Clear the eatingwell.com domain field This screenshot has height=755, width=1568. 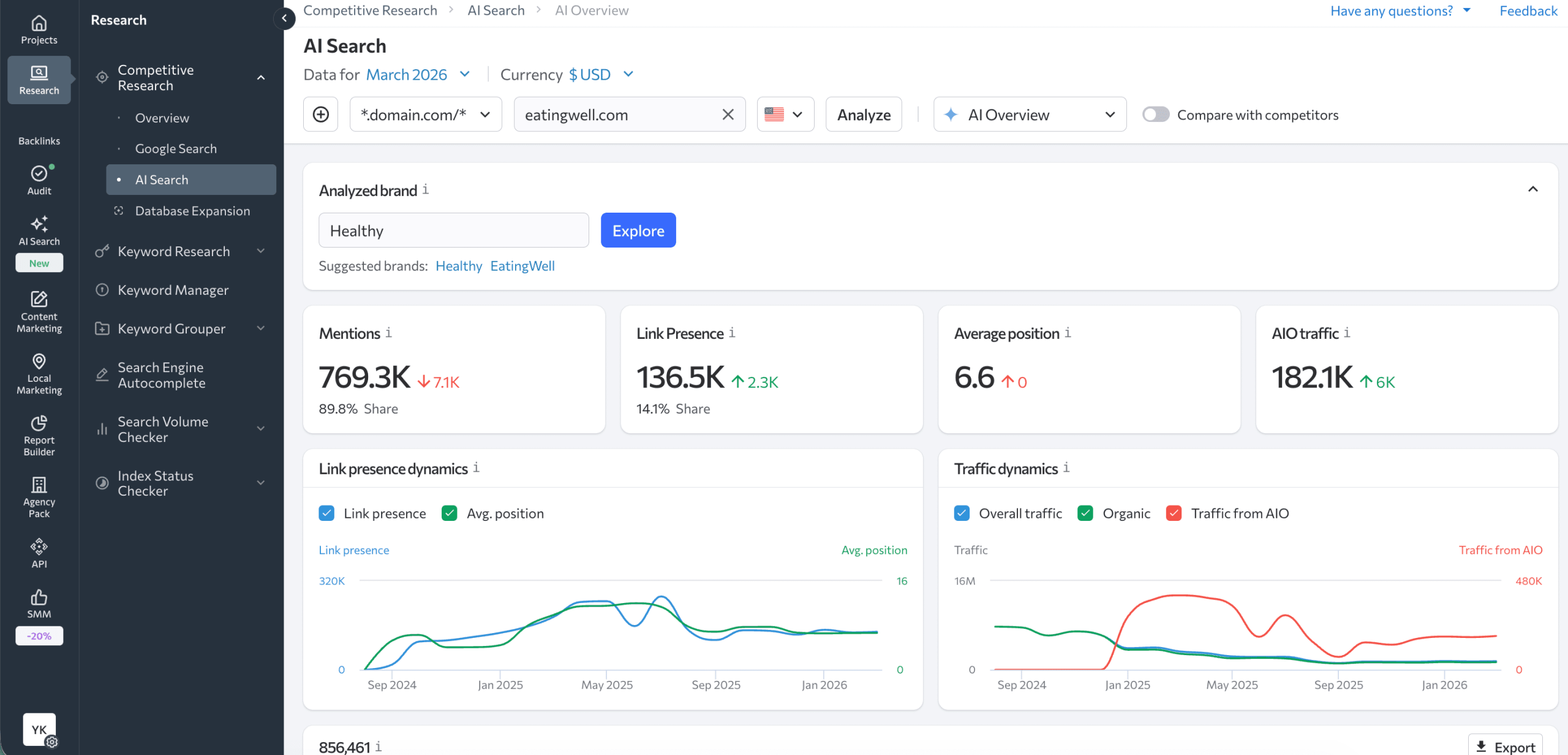click(728, 115)
